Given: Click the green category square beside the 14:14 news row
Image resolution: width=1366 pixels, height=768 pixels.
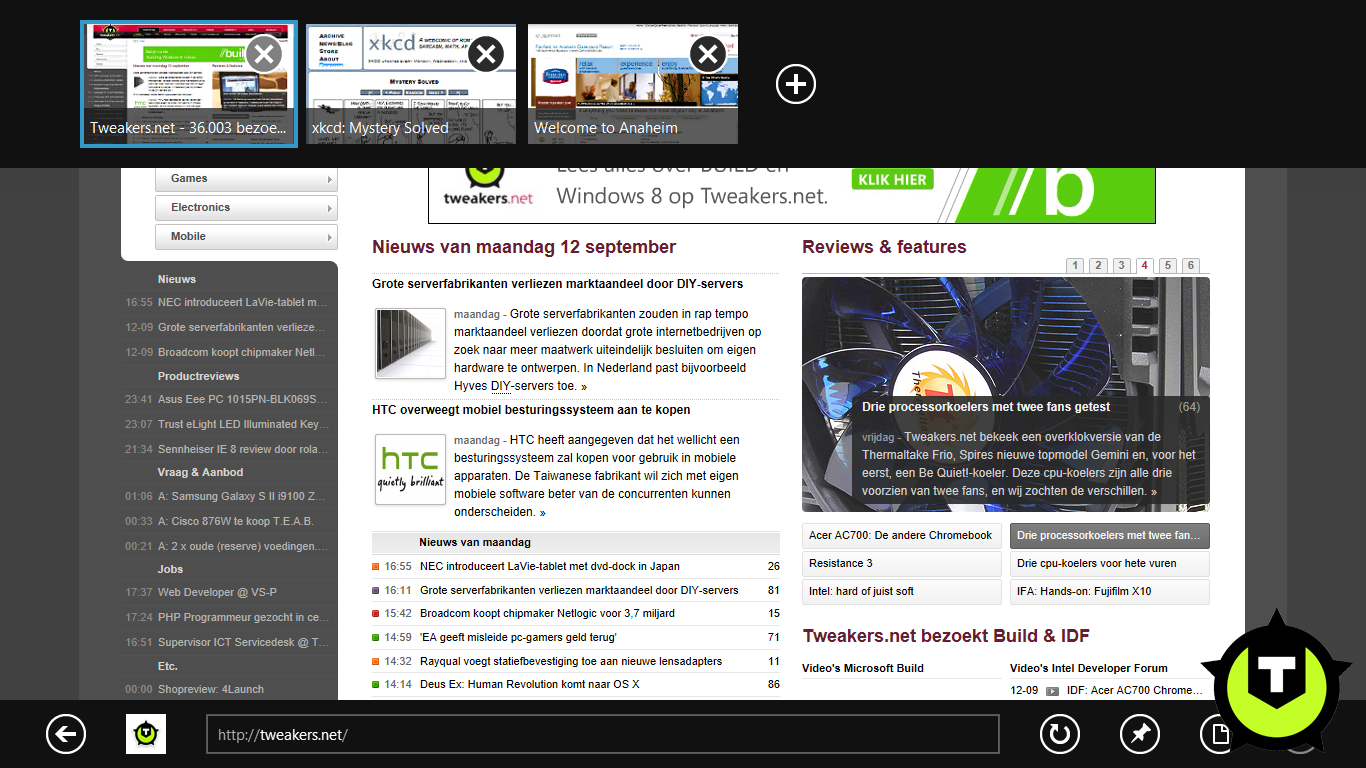Looking at the screenshot, I should tap(376, 684).
